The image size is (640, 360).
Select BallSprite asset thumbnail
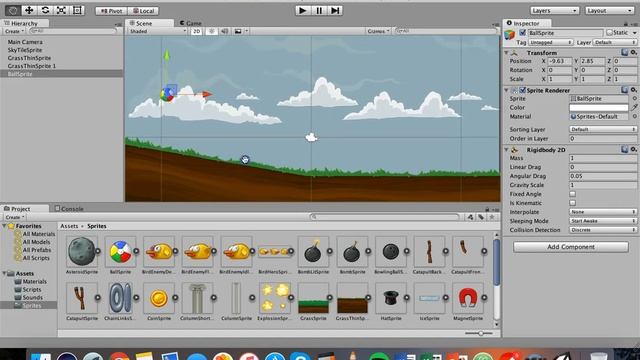tap(120, 252)
